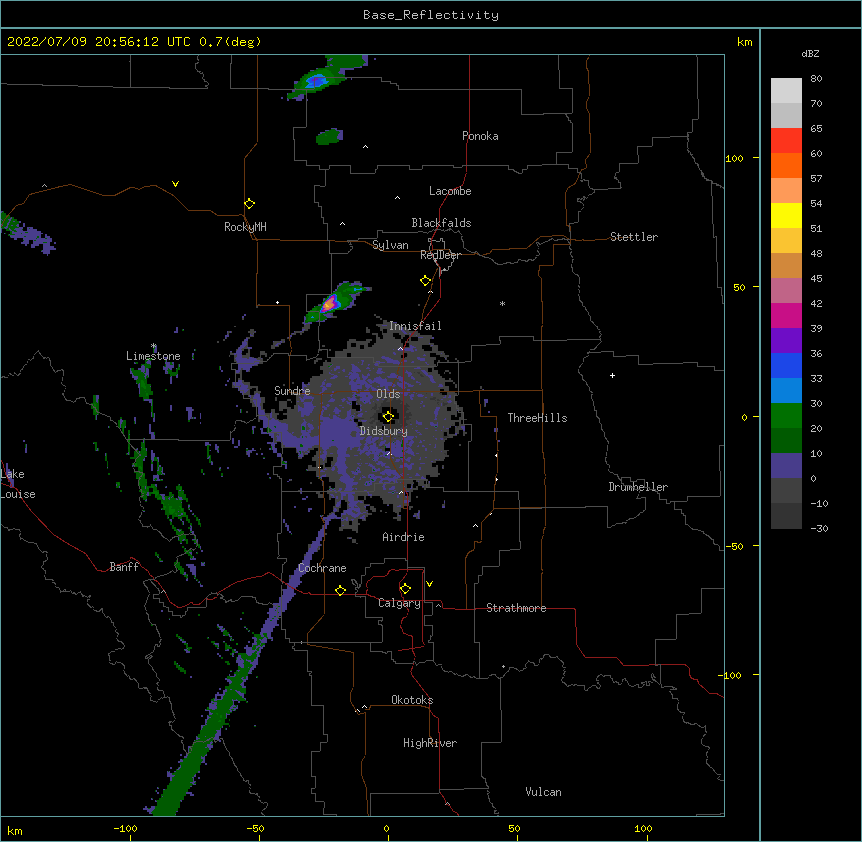Click the Innisfail city label
The width and height of the screenshot is (862, 842).
415,326
